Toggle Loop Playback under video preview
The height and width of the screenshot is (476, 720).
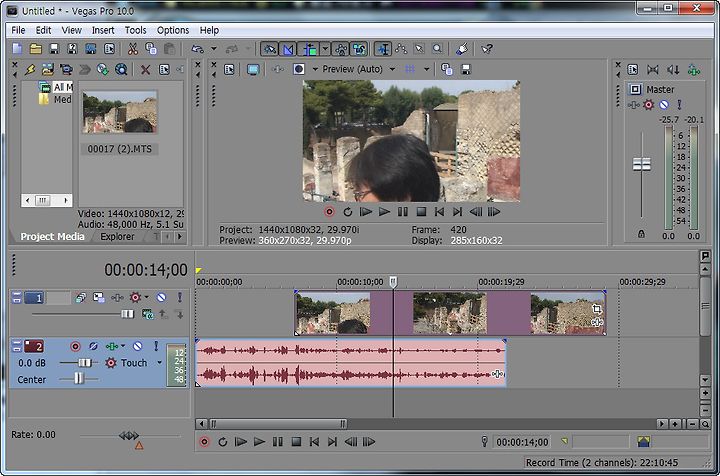(x=348, y=212)
